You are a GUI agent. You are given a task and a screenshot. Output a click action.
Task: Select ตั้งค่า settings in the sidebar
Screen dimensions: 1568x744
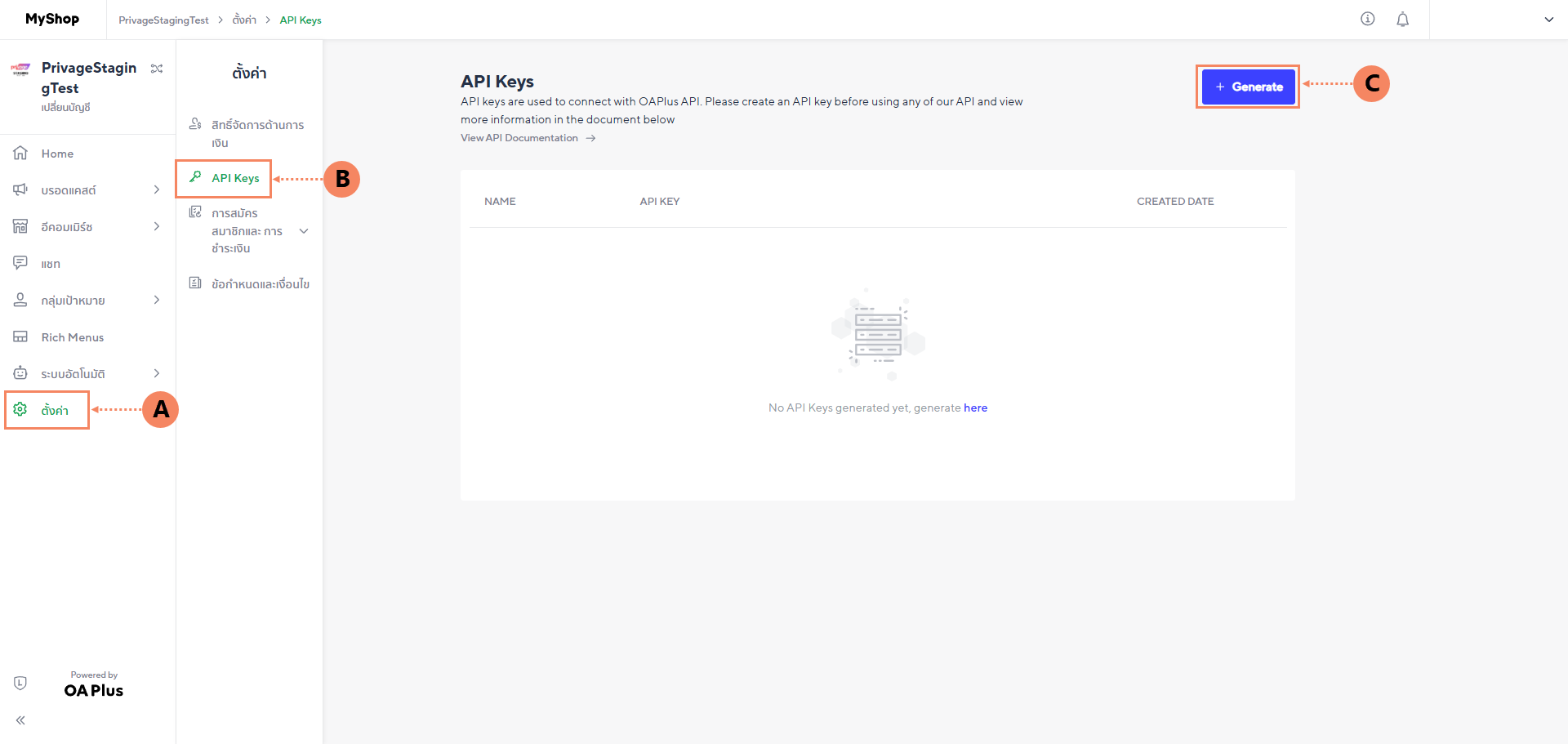[x=55, y=410]
